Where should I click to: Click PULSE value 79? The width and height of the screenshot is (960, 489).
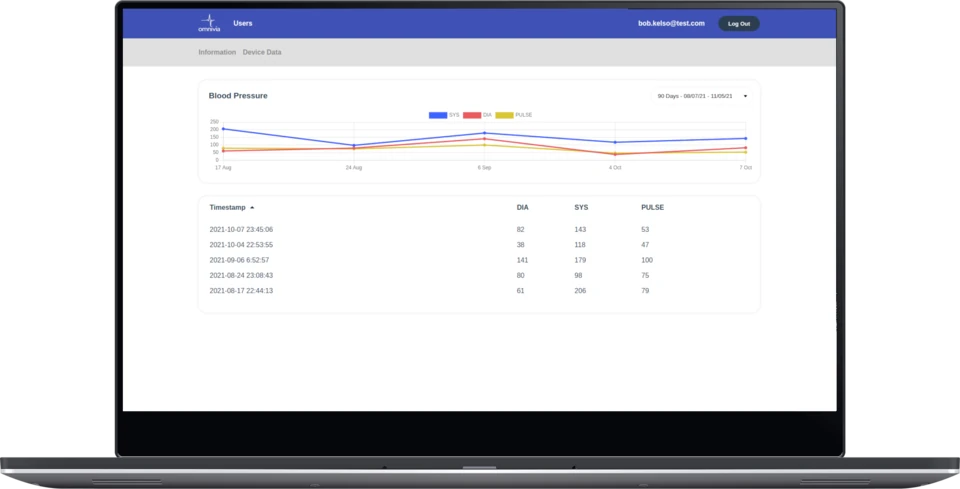tap(645, 291)
